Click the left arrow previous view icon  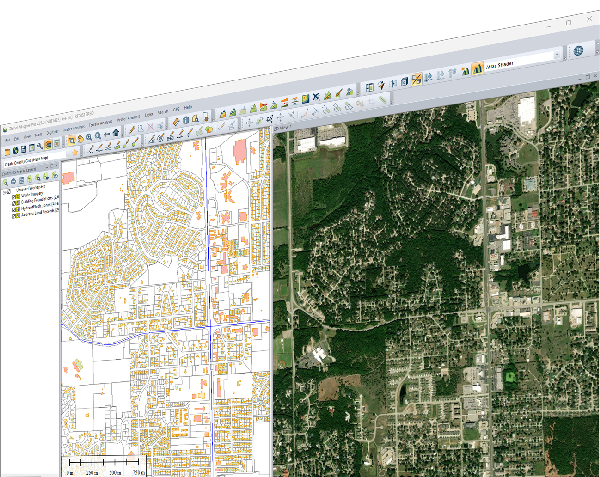[x=107, y=134]
